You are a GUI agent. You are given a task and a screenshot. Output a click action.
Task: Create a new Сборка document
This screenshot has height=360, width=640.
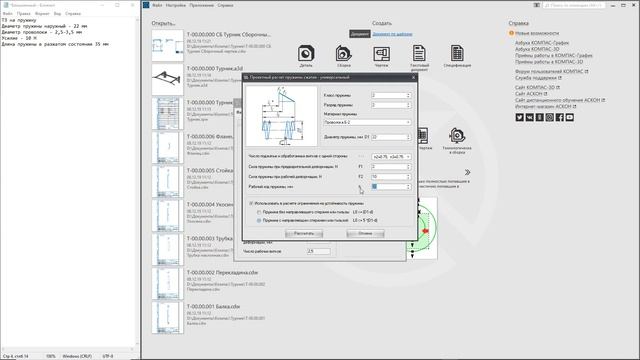click(x=344, y=56)
